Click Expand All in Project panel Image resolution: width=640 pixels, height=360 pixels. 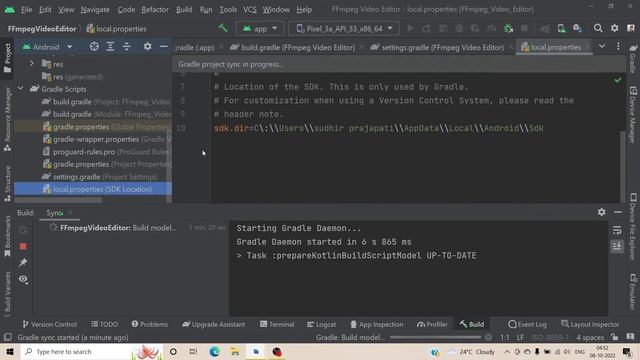(110, 47)
